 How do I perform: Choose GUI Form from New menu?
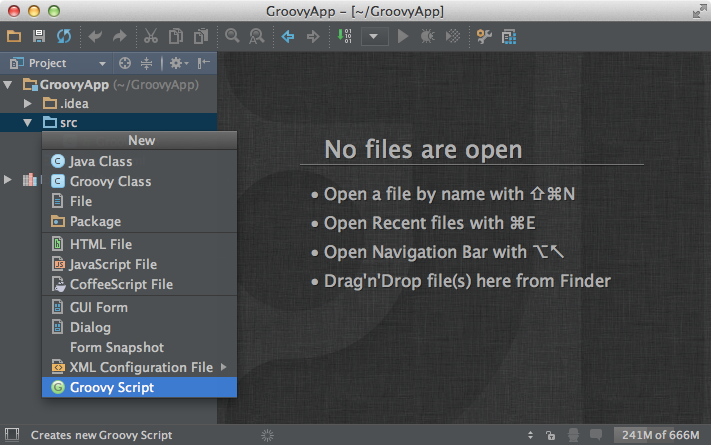139,307
